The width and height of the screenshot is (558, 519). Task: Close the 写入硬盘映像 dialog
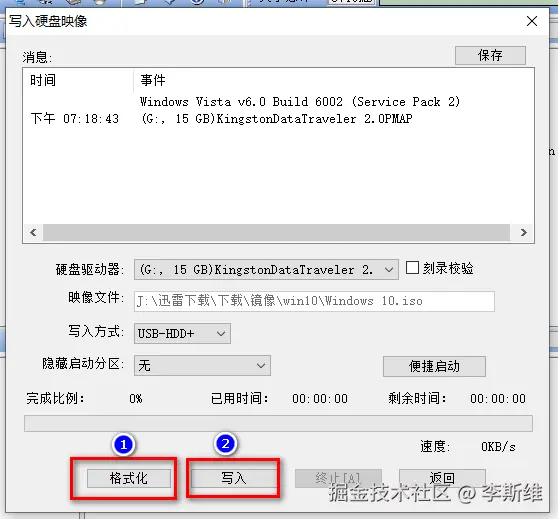532,21
